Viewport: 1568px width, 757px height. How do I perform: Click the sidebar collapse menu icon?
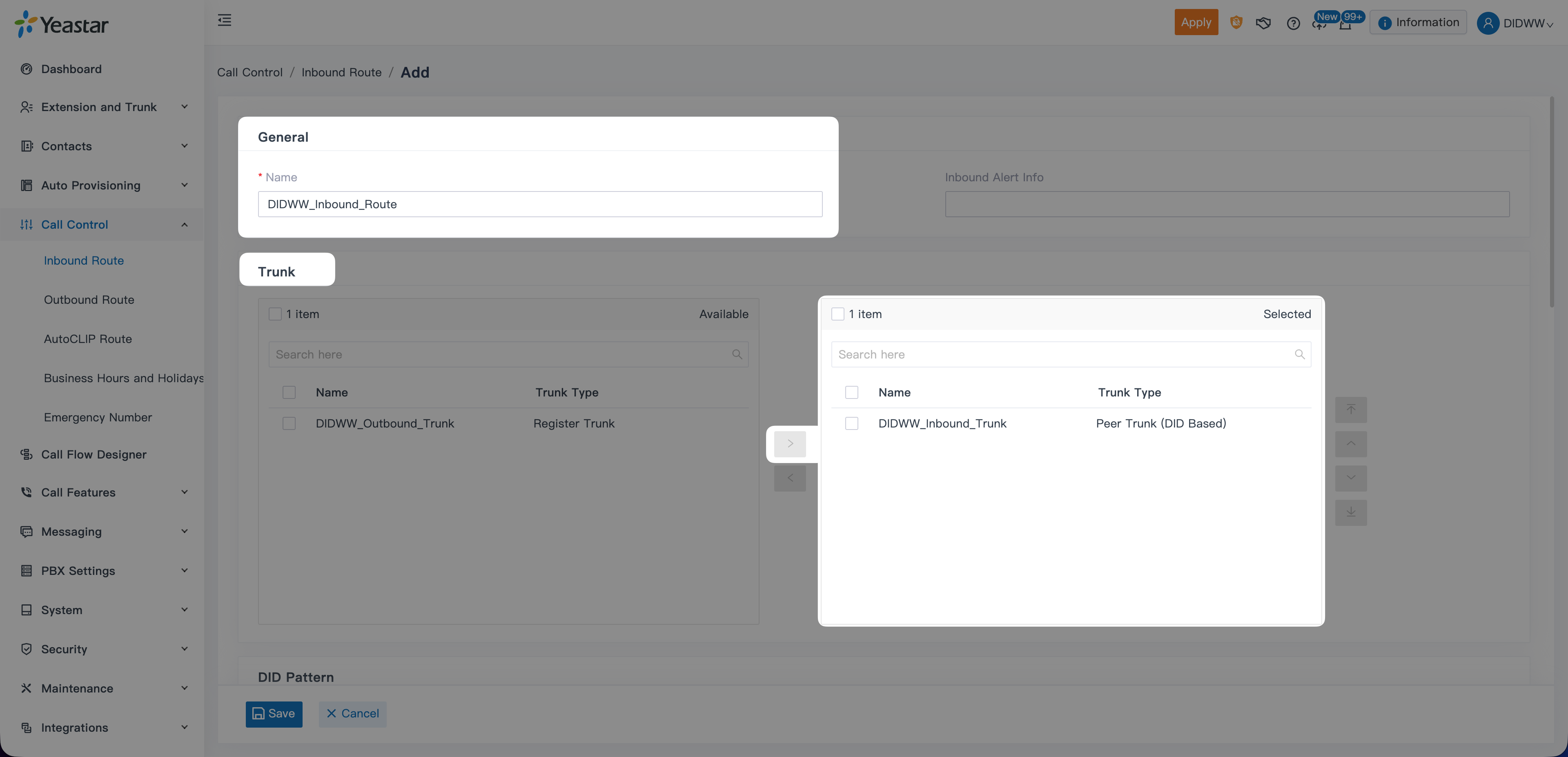(225, 20)
